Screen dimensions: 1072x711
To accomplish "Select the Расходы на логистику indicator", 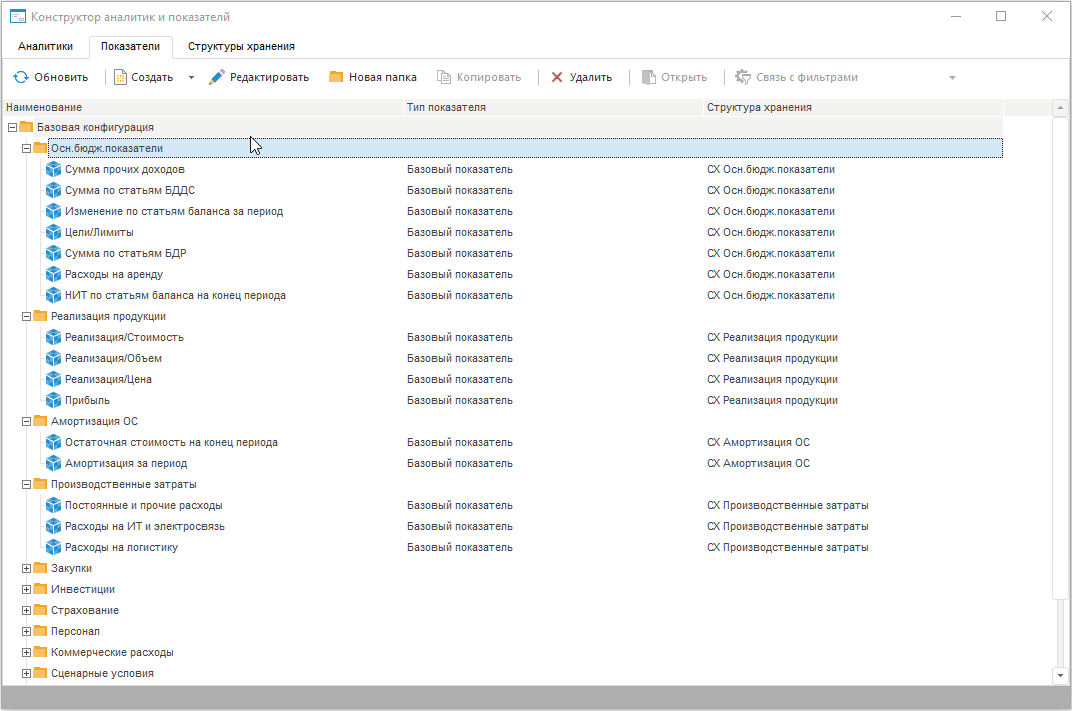I will point(121,547).
